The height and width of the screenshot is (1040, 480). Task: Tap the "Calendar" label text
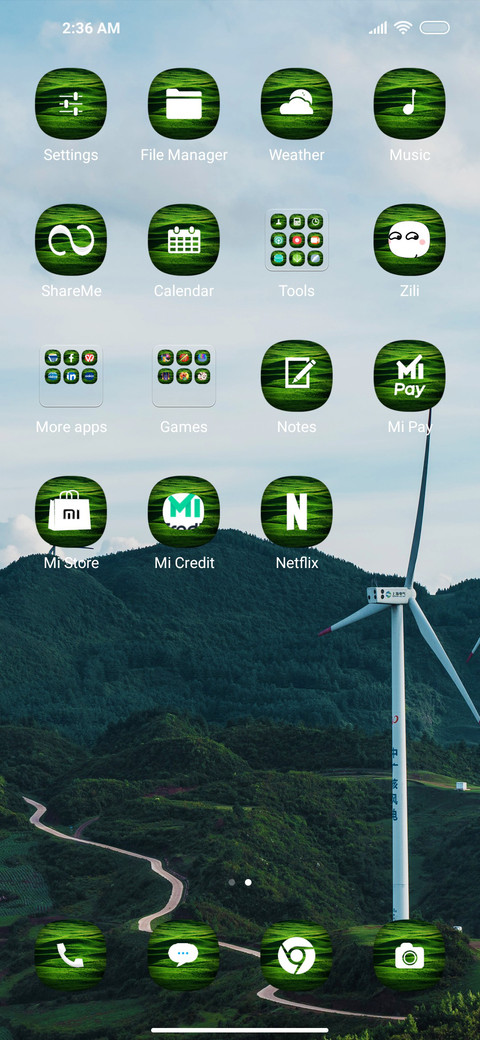pos(184,291)
